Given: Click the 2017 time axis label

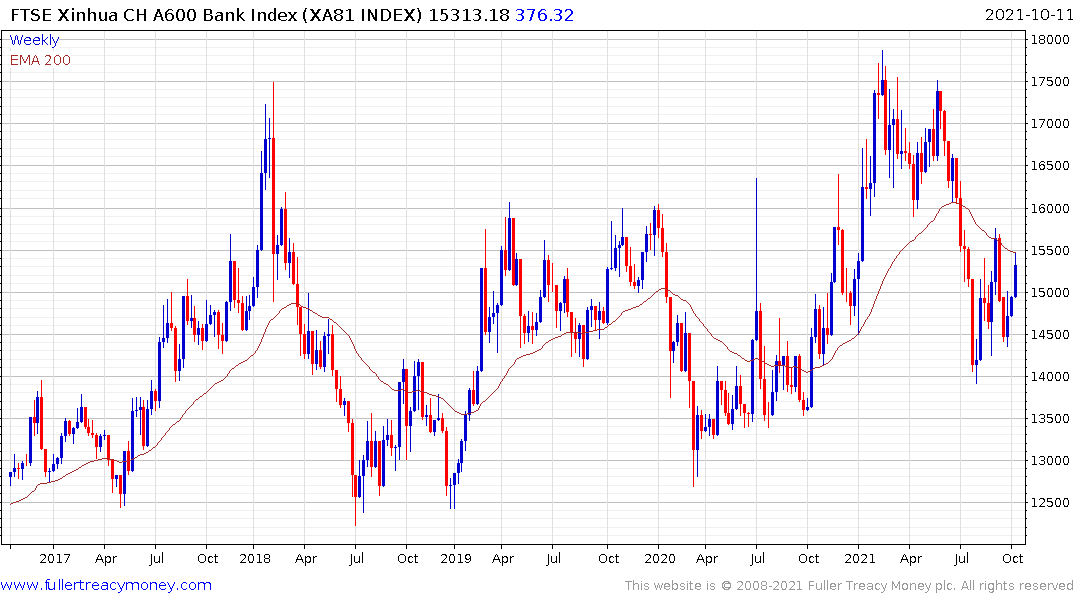Looking at the screenshot, I should pyautogui.click(x=54, y=558).
